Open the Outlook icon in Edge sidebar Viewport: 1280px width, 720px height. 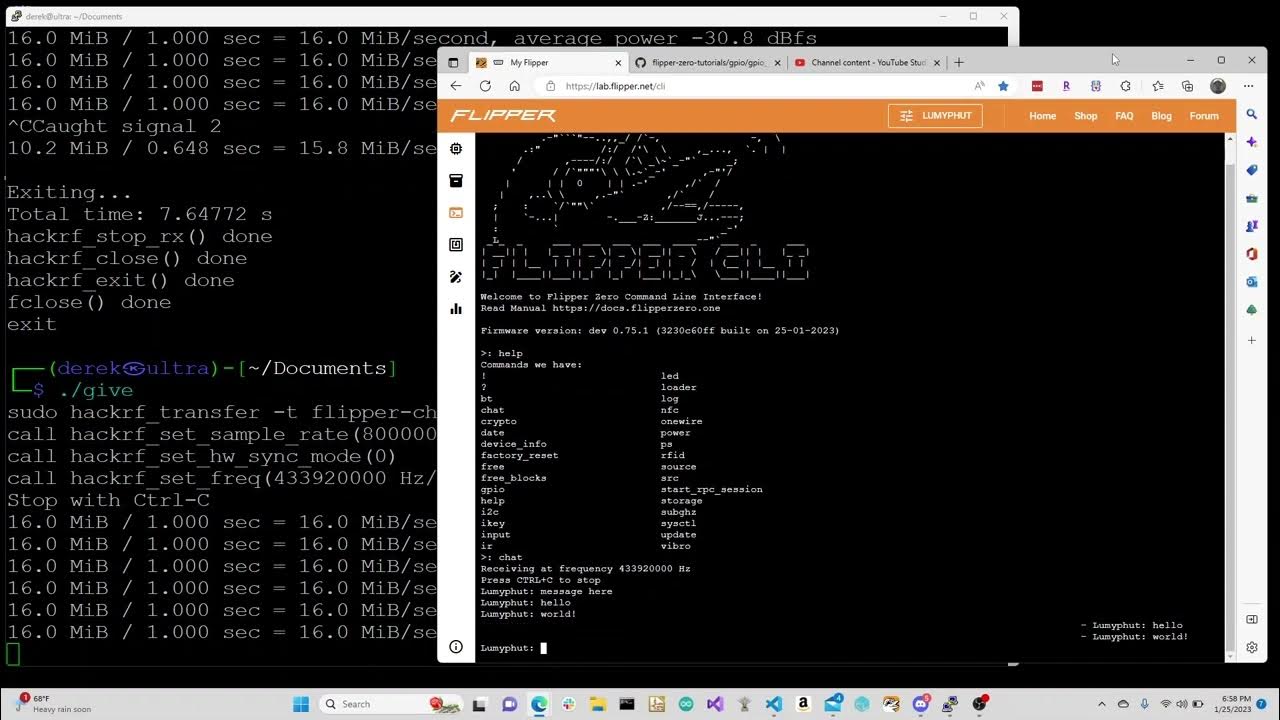click(x=1251, y=282)
